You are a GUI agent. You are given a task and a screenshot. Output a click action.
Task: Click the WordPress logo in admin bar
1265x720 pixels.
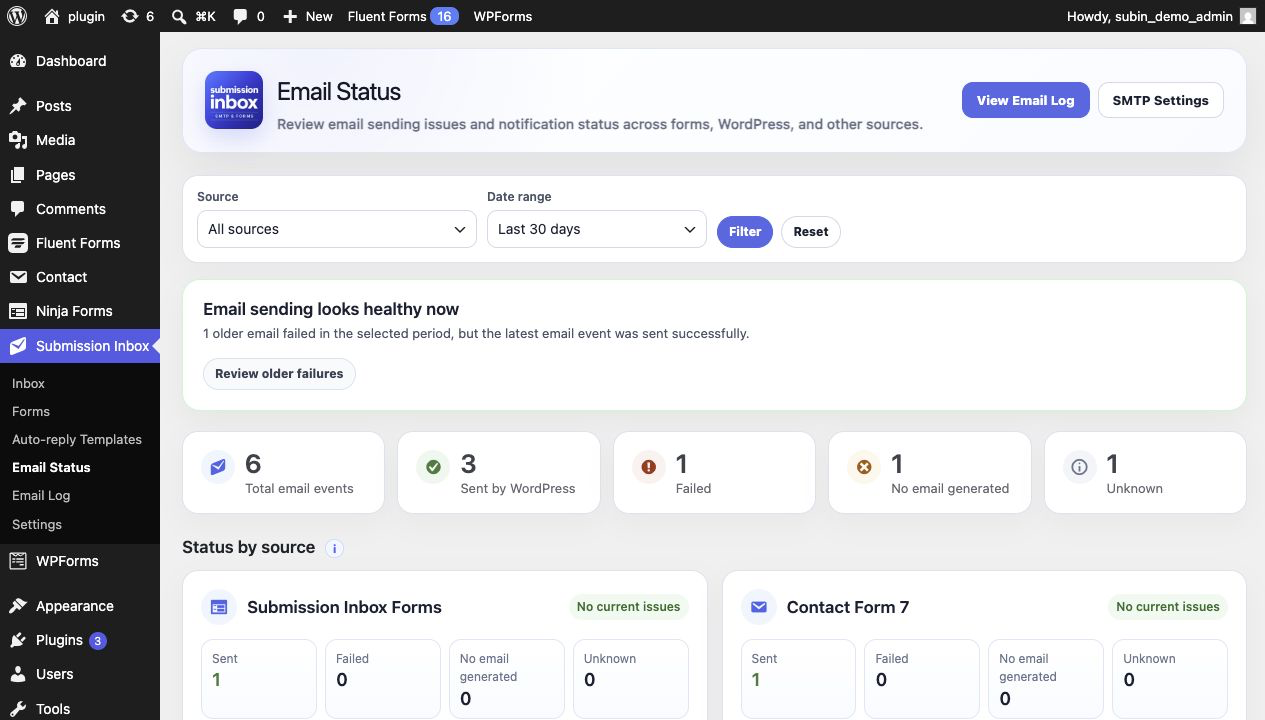tap(19, 16)
